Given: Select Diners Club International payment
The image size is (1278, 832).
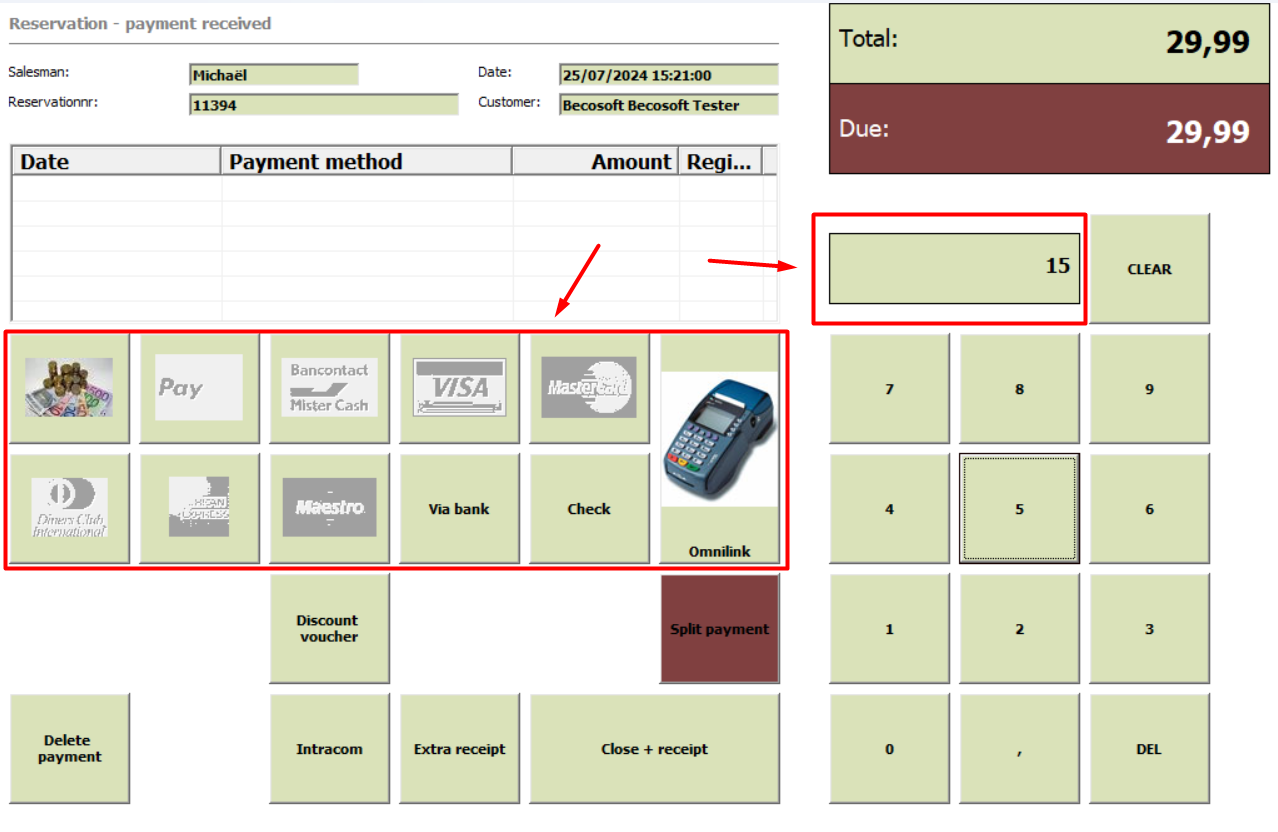Looking at the screenshot, I should click(x=70, y=508).
